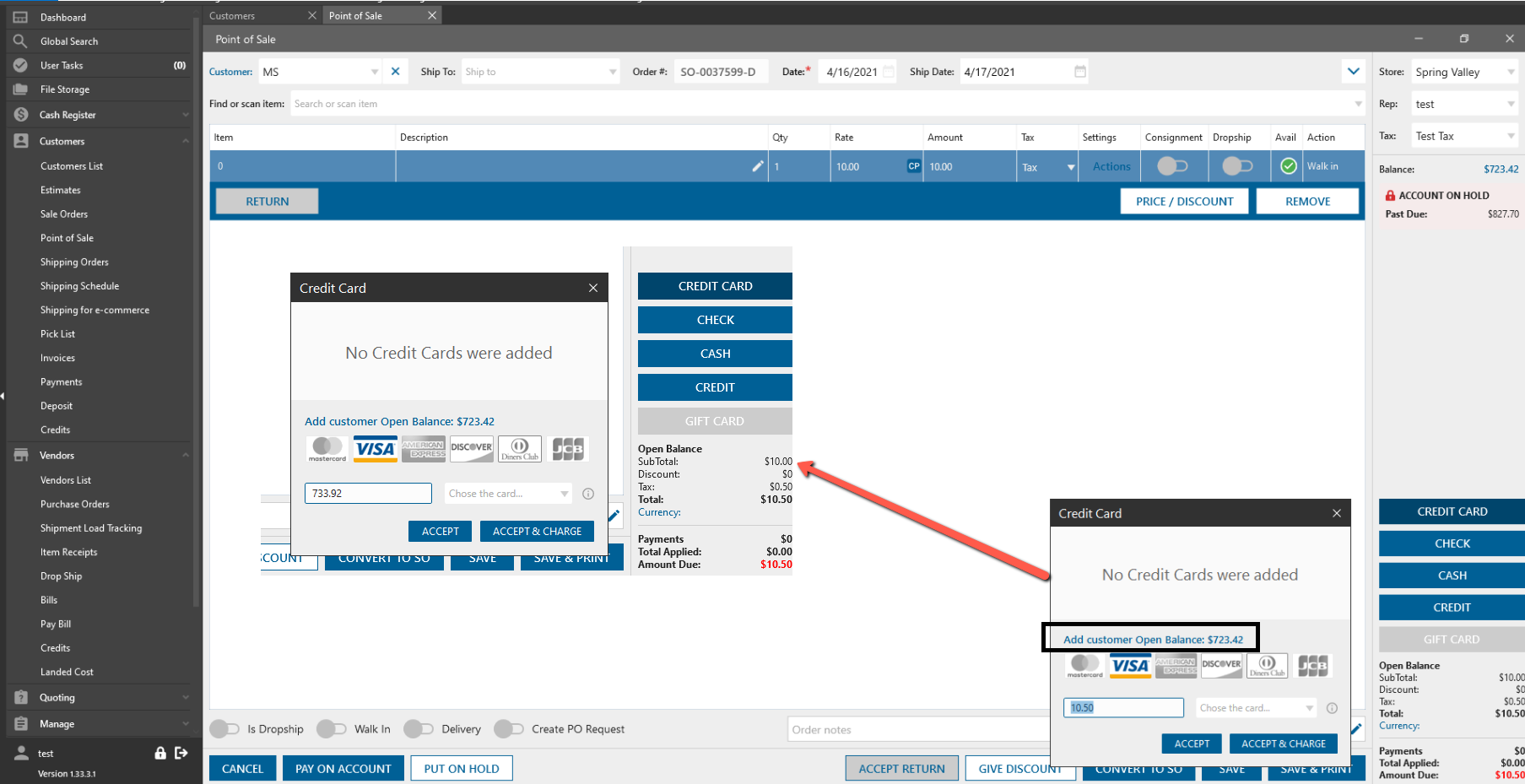Screen dimensions: 1525x784
Task: Expand the Quoting sidebar section
Action: (x=185, y=698)
